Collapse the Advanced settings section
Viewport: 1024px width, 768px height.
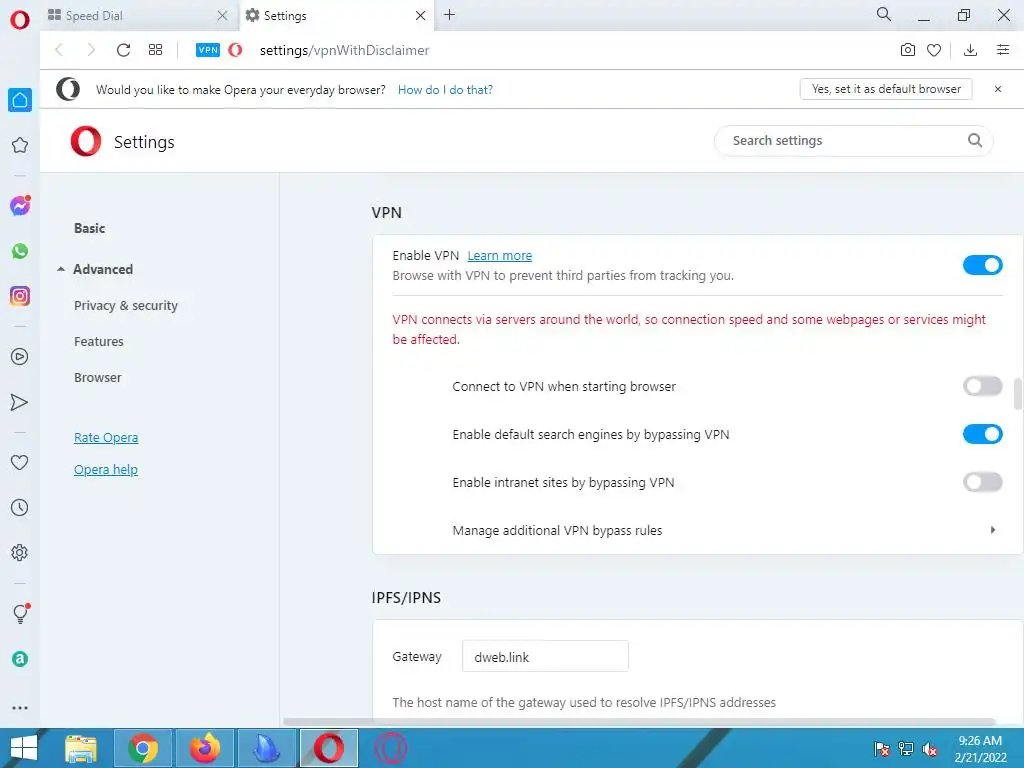[x=61, y=269]
